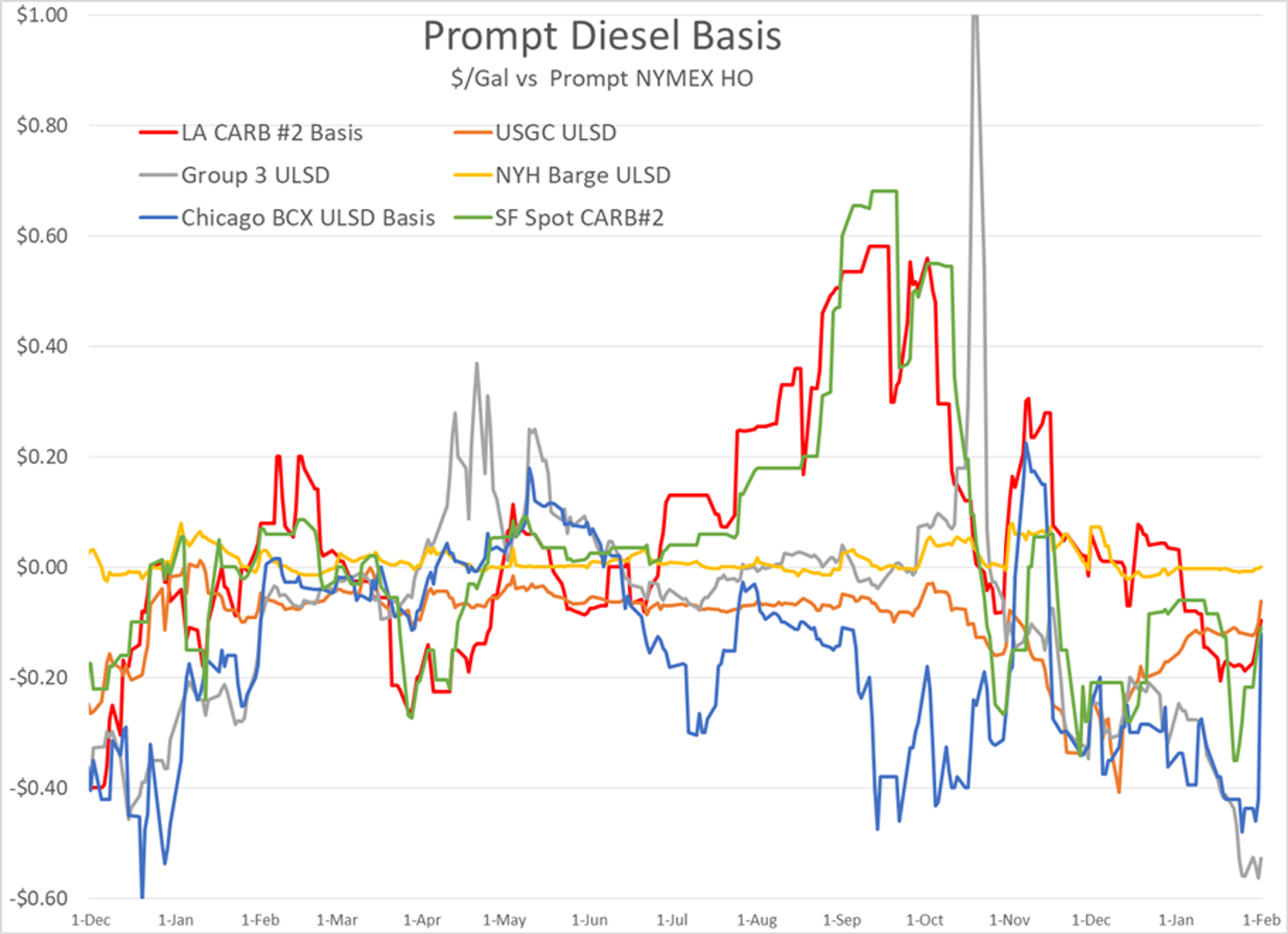1288x934 pixels.
Task: Click the gray Group 3 legend line swatch
Action: [158, 175]
